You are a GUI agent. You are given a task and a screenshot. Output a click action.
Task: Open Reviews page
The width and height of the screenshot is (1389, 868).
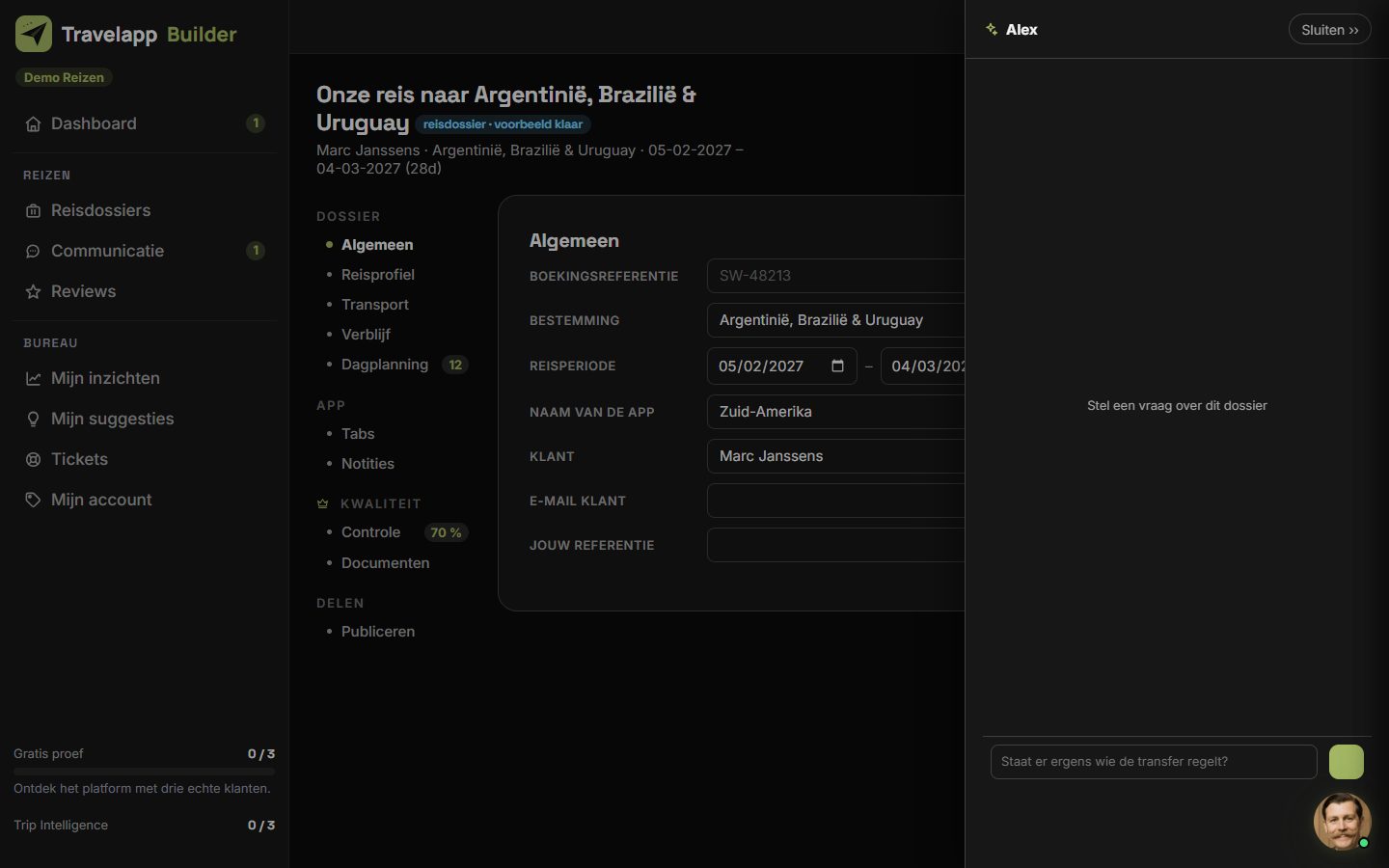pyautogui.click(x=145, y=291)
